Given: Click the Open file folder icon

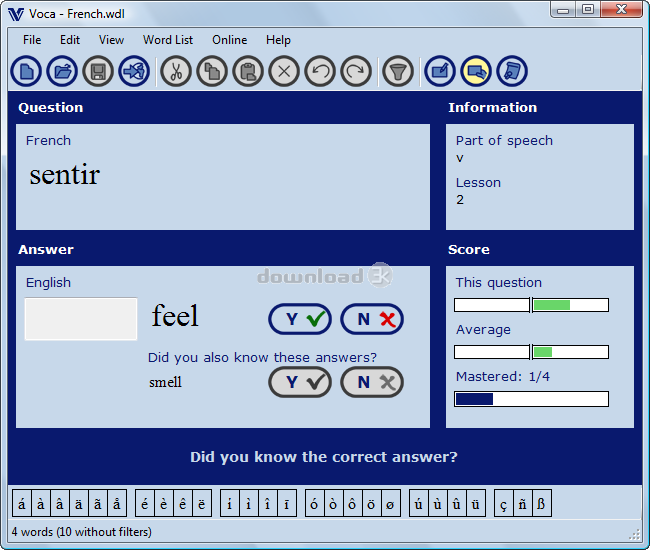Looking at the screenshot, I should click(x=62, y=71).
